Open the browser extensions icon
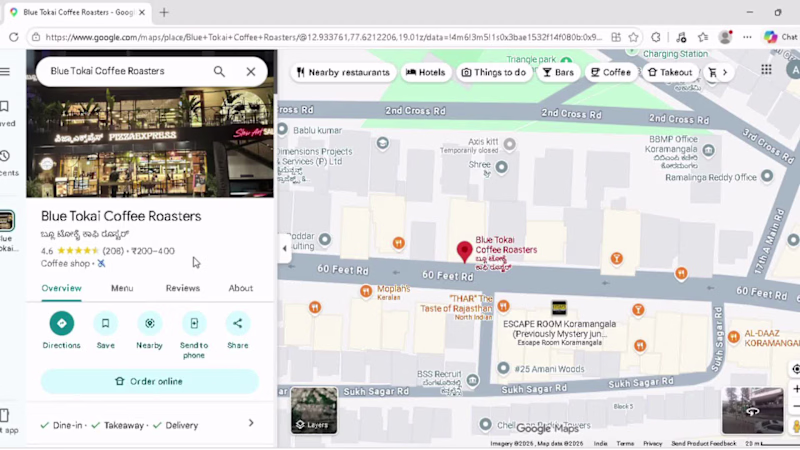The image size is (800, 450). [x=656, y=37]
